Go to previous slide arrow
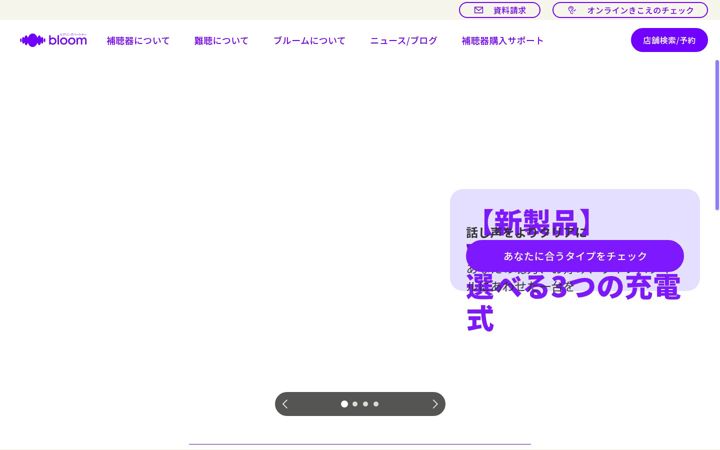The width and height of the screenshot is (720, 450). [x=285, y=404]
